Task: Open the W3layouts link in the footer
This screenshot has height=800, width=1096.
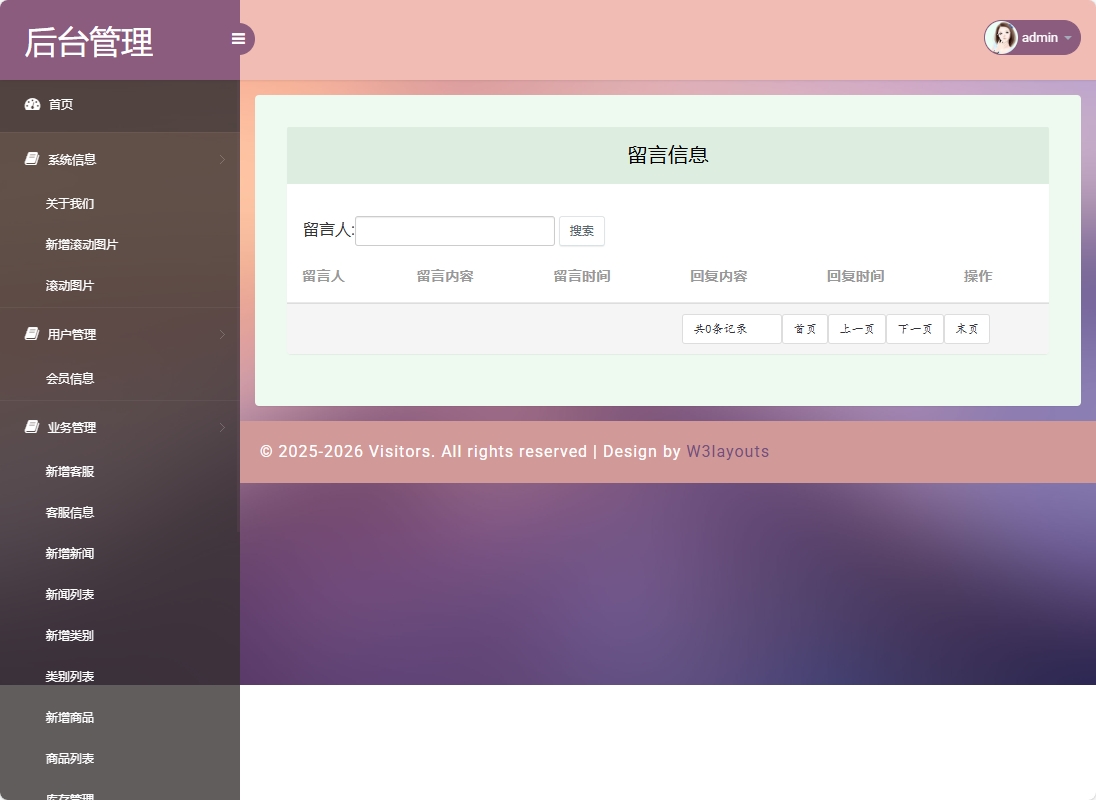Action: 728,451
